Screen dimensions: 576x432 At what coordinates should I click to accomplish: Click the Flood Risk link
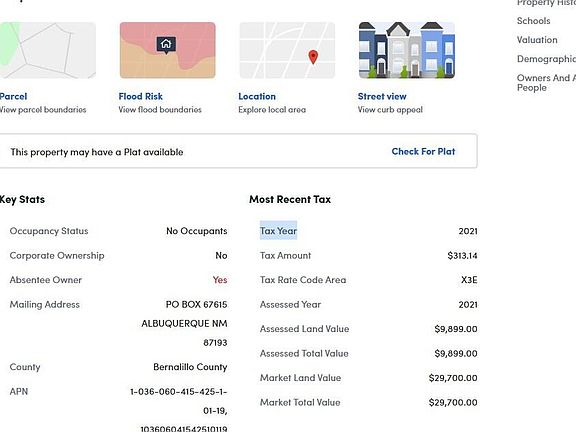pos(141,97)
